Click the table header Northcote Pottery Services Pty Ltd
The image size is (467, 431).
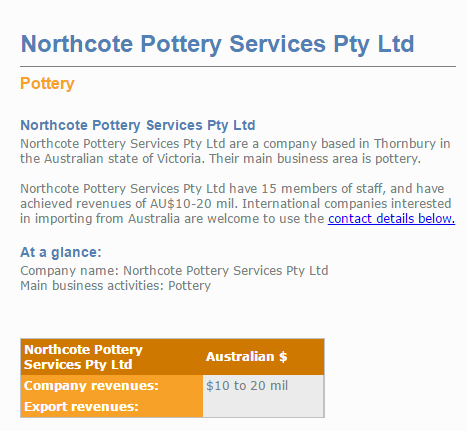pos(83,357)
